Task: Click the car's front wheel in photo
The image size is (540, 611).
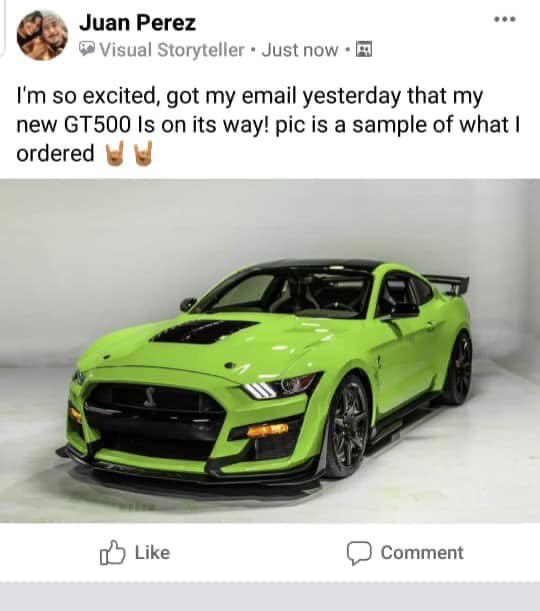Action: point(348,426)
